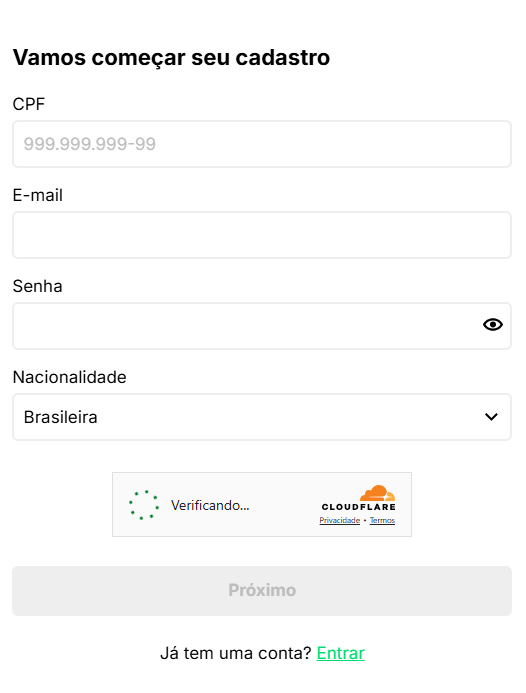The height and width of the screenshot is (693, 526).
Task: Click the green verification spinner
Action: 144,505
